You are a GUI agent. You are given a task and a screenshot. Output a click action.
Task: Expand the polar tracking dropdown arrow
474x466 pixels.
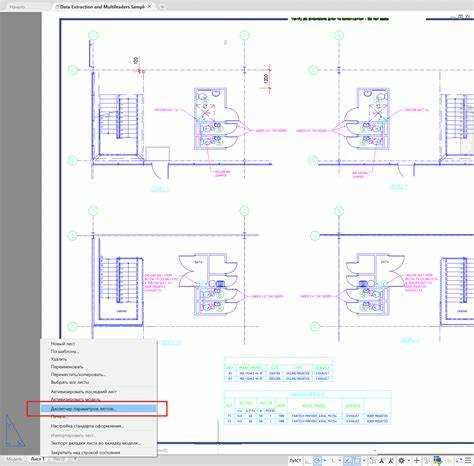tap(340, 460)
